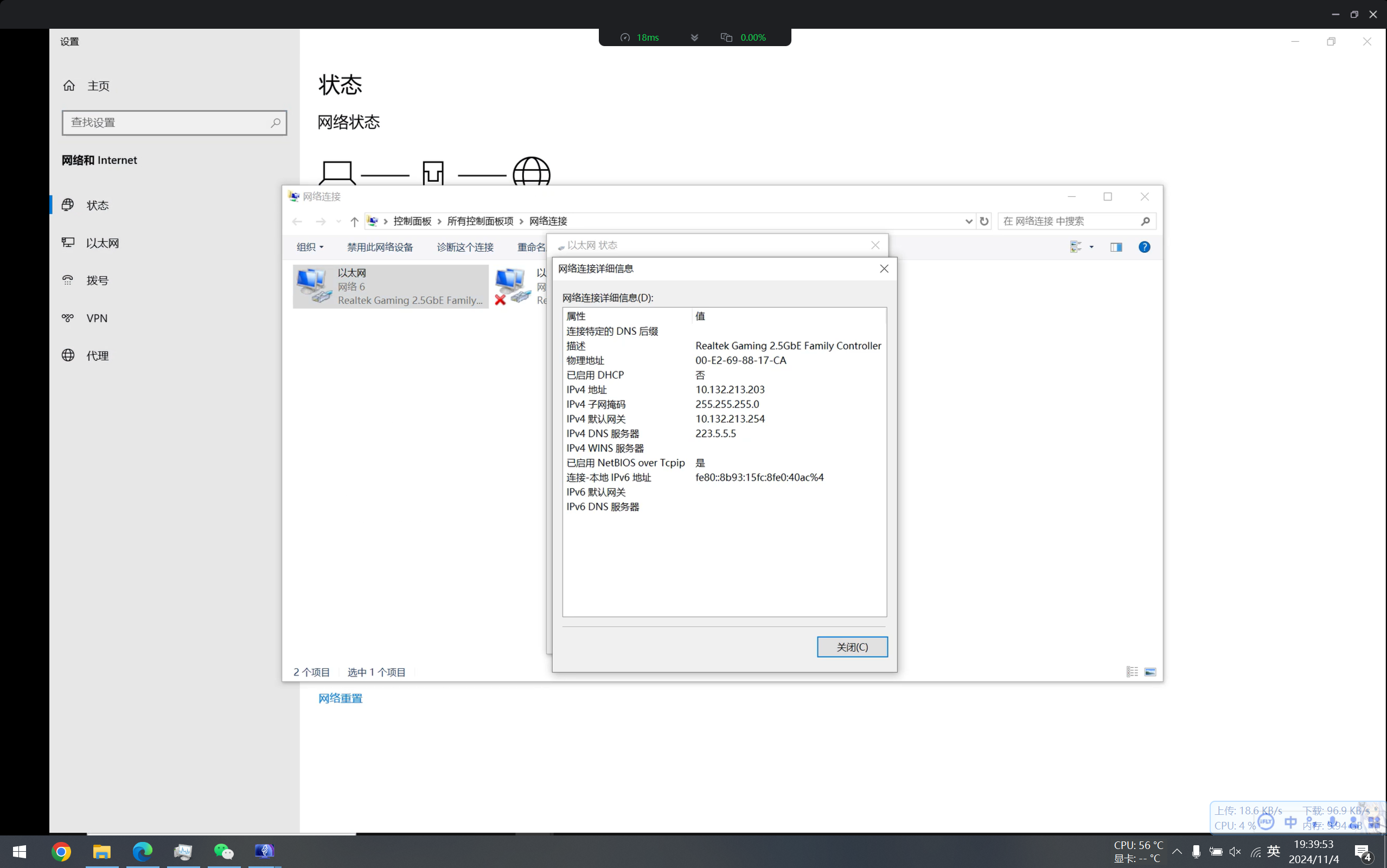Click 所有控制面板项 in the breadcrumb

pyautogui.click(x=480, y=221)
